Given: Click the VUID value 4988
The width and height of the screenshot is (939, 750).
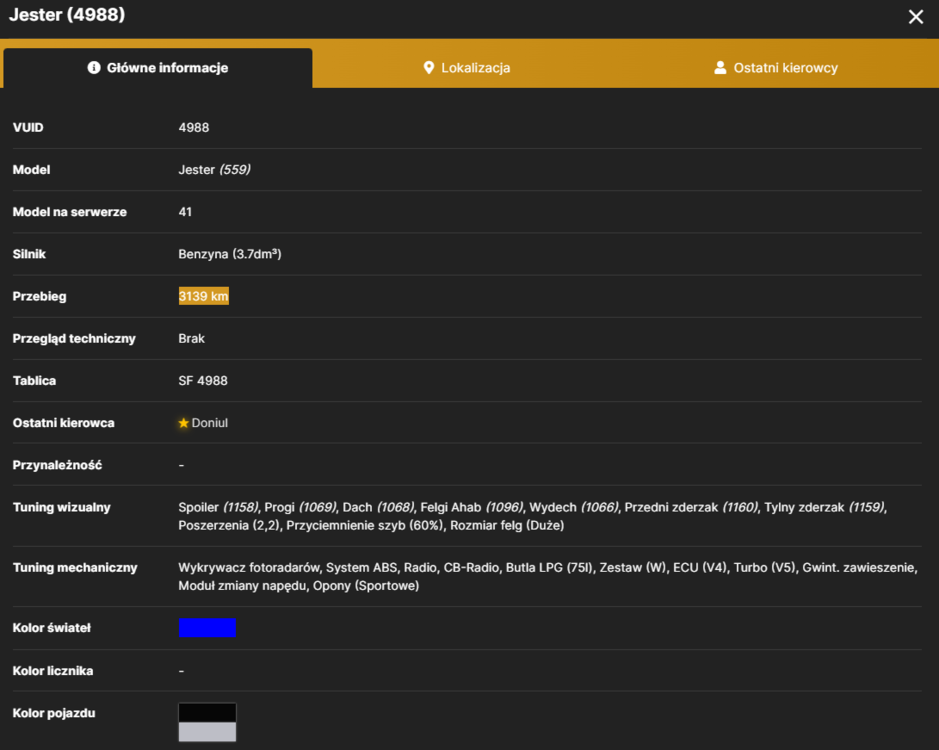Looking at the screenshot, I should [193, 128].
